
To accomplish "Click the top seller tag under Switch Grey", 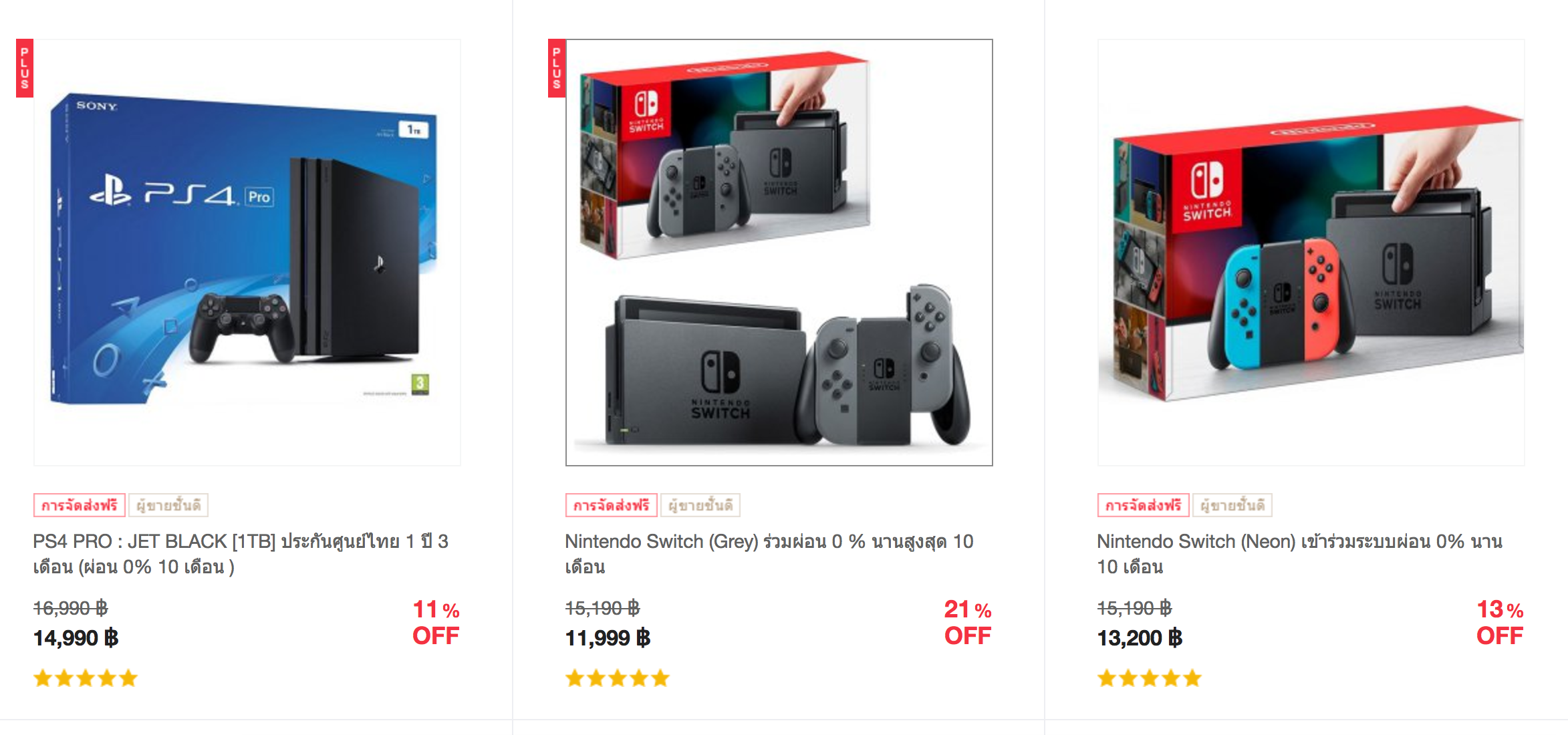I will (x=700, y=505).
